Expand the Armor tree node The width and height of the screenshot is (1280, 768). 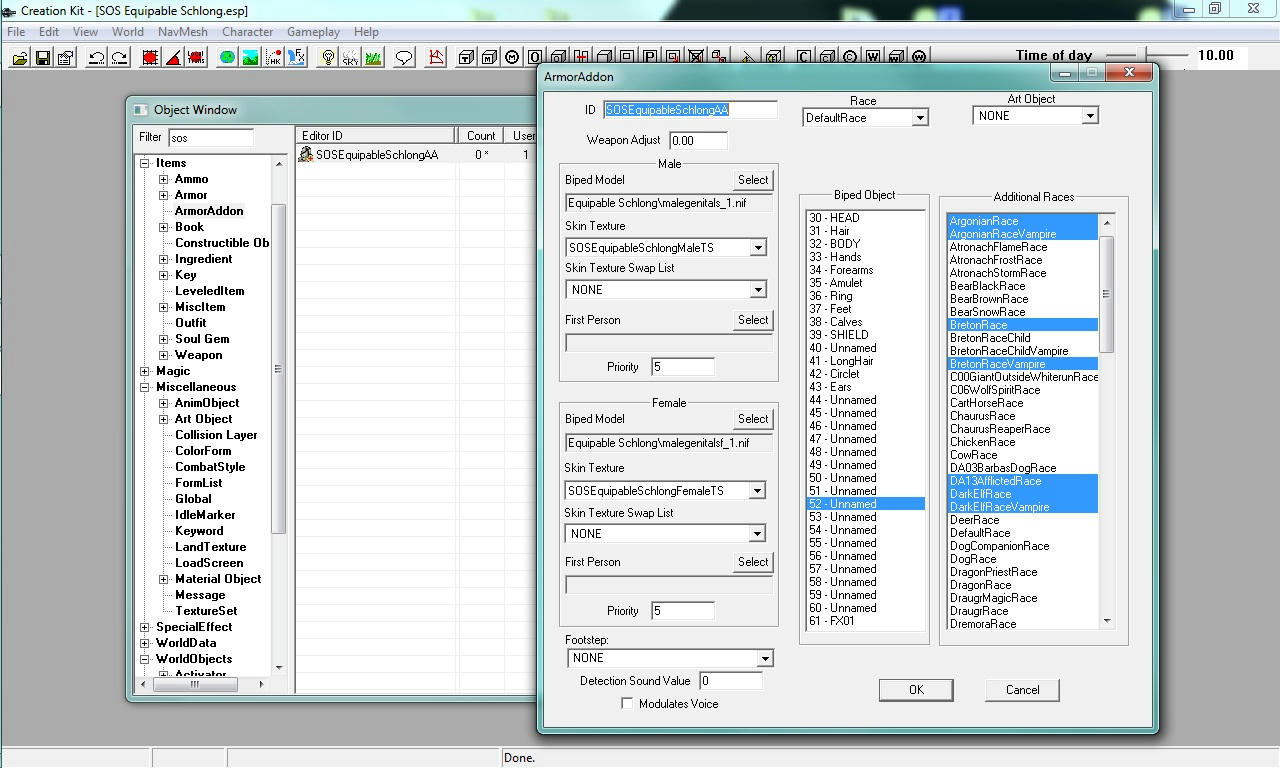(164, 195)
